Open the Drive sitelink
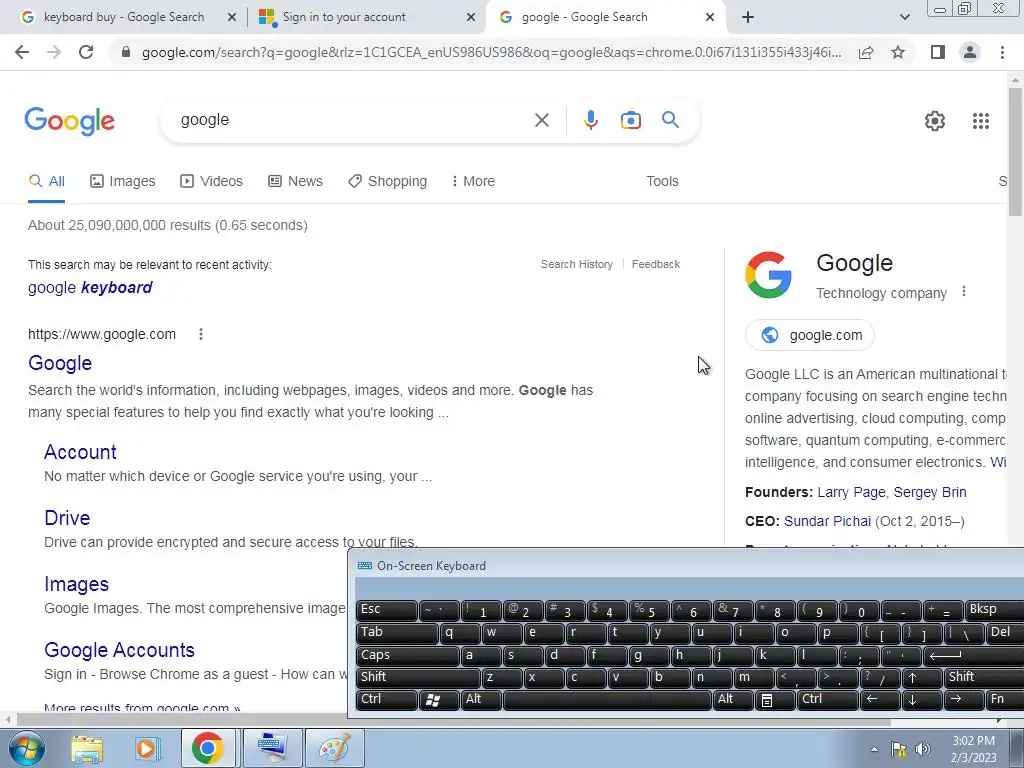The width and height of the screenshot is (1024, 768). click(67, 518)
